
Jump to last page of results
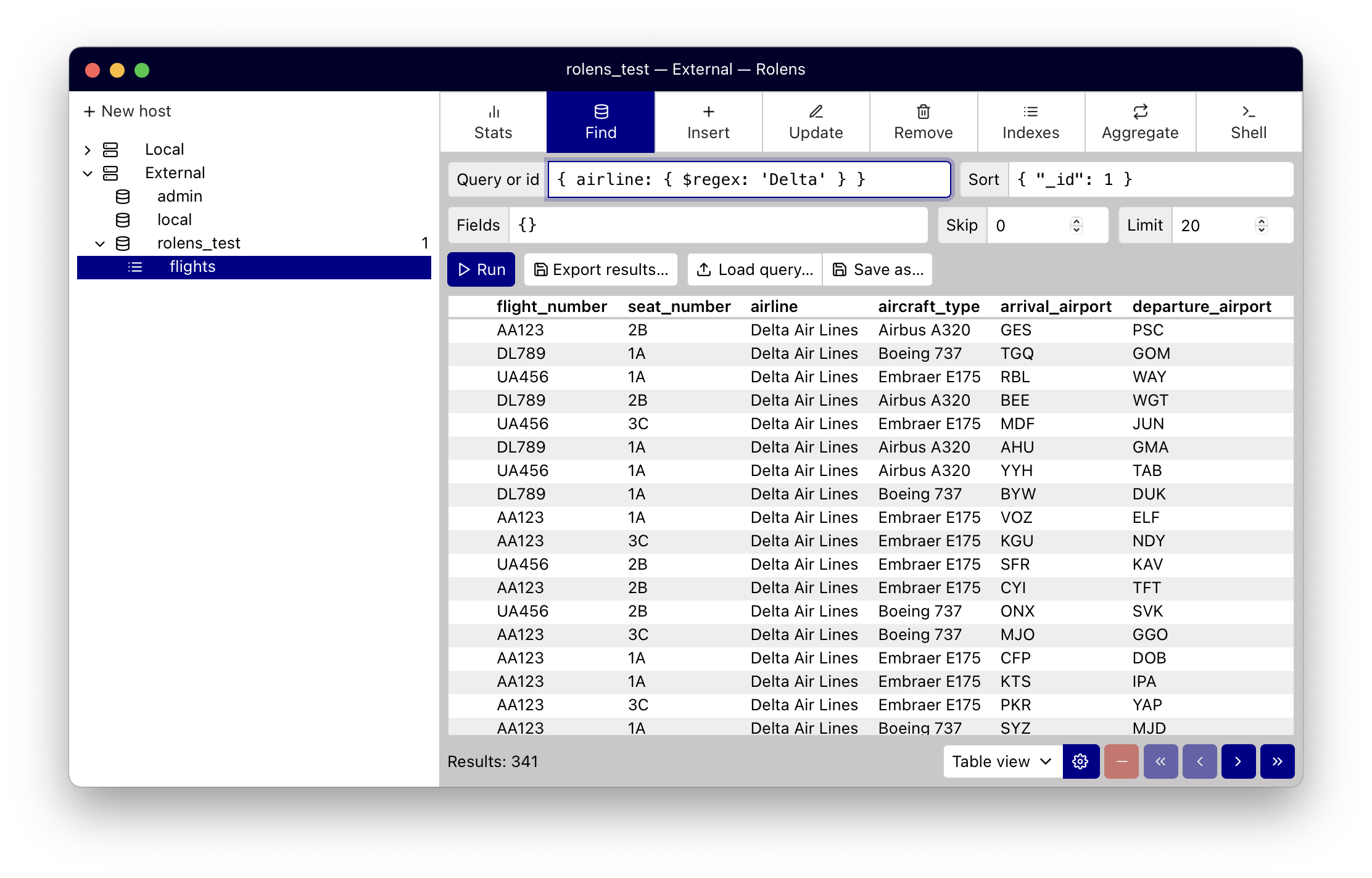(x=1278, y=761)
